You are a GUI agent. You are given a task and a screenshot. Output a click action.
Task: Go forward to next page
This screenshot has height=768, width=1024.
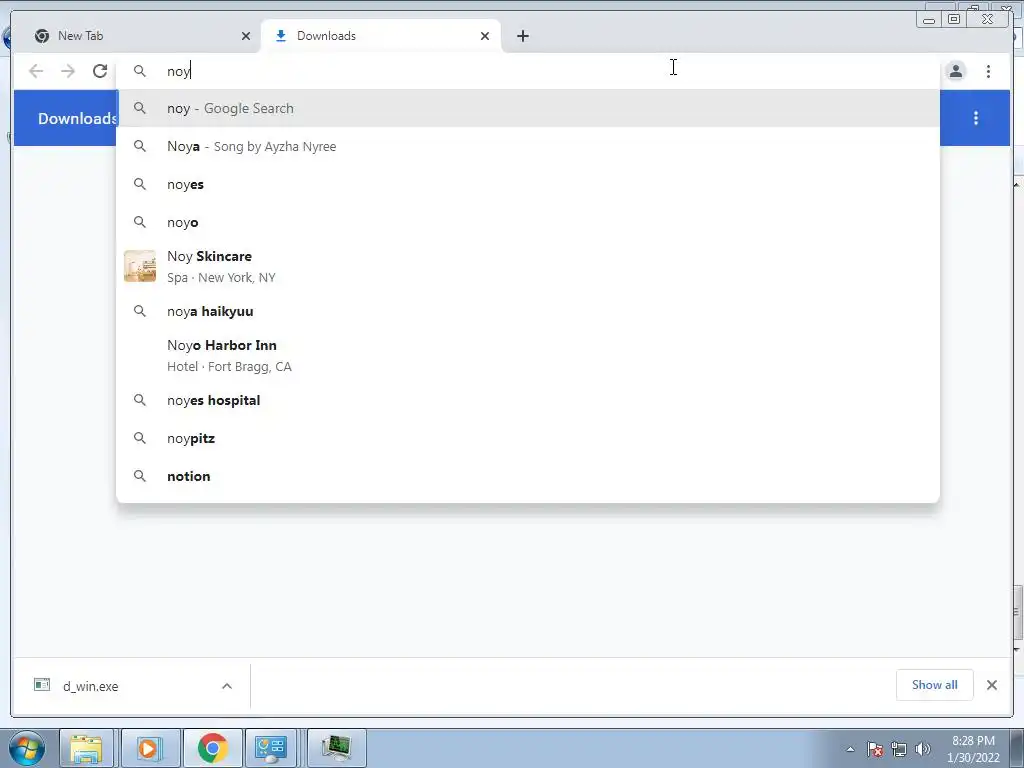68,71
